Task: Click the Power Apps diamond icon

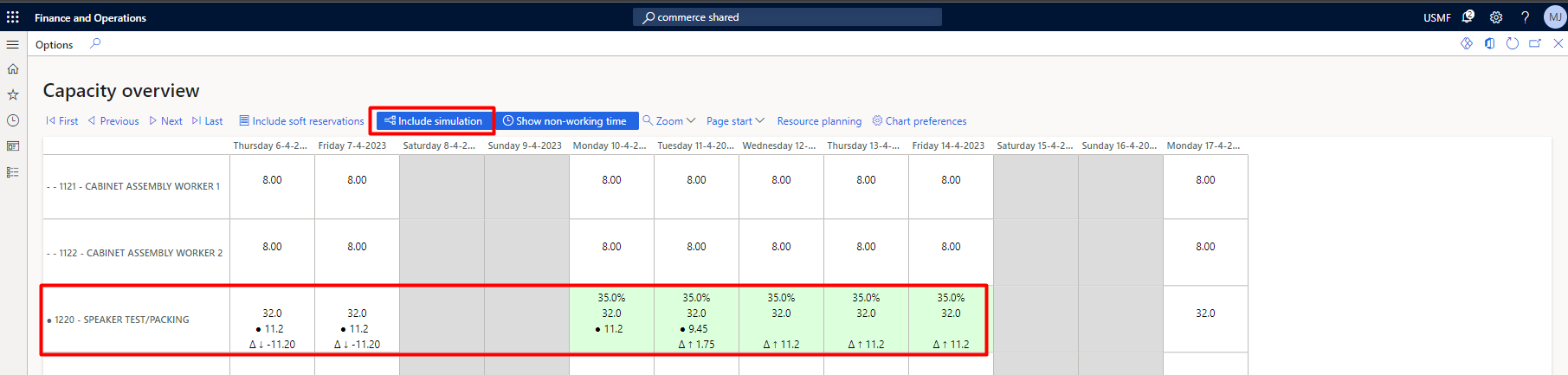Action: click(1467, 43)
